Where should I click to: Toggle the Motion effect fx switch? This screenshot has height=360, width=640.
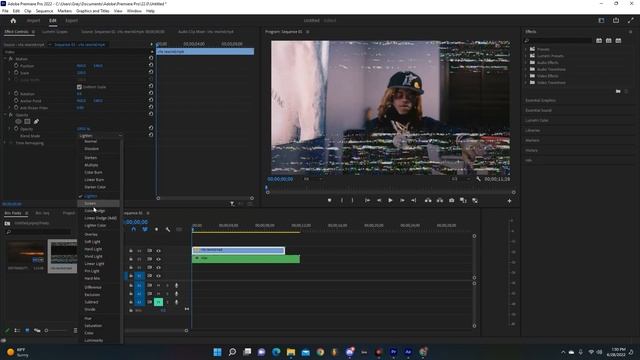click(x=11, y=59)
